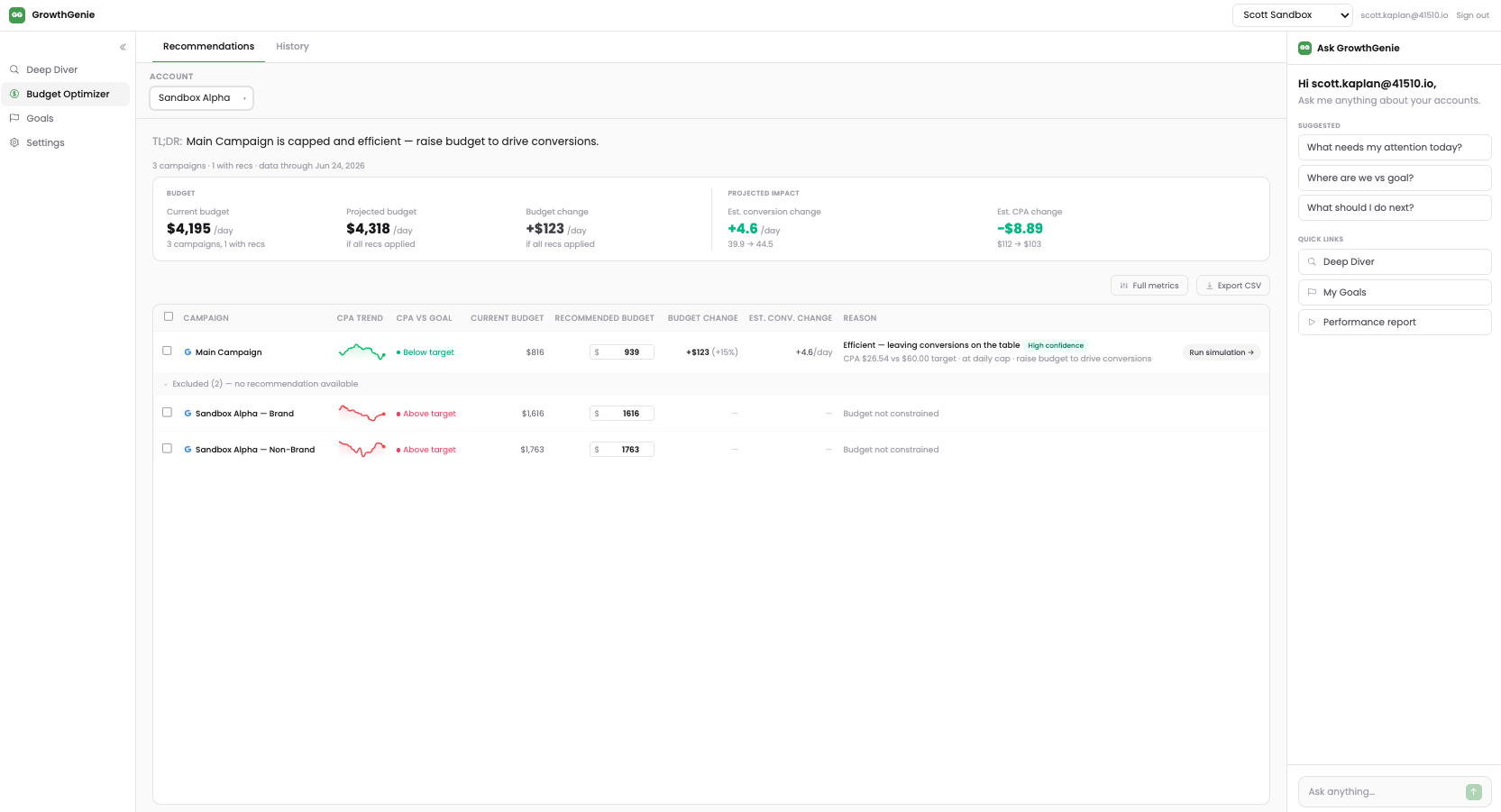Click the Ask GrowthGenie panel icon
Viewport: 1501px width, 812px height.
[1304, 48]
